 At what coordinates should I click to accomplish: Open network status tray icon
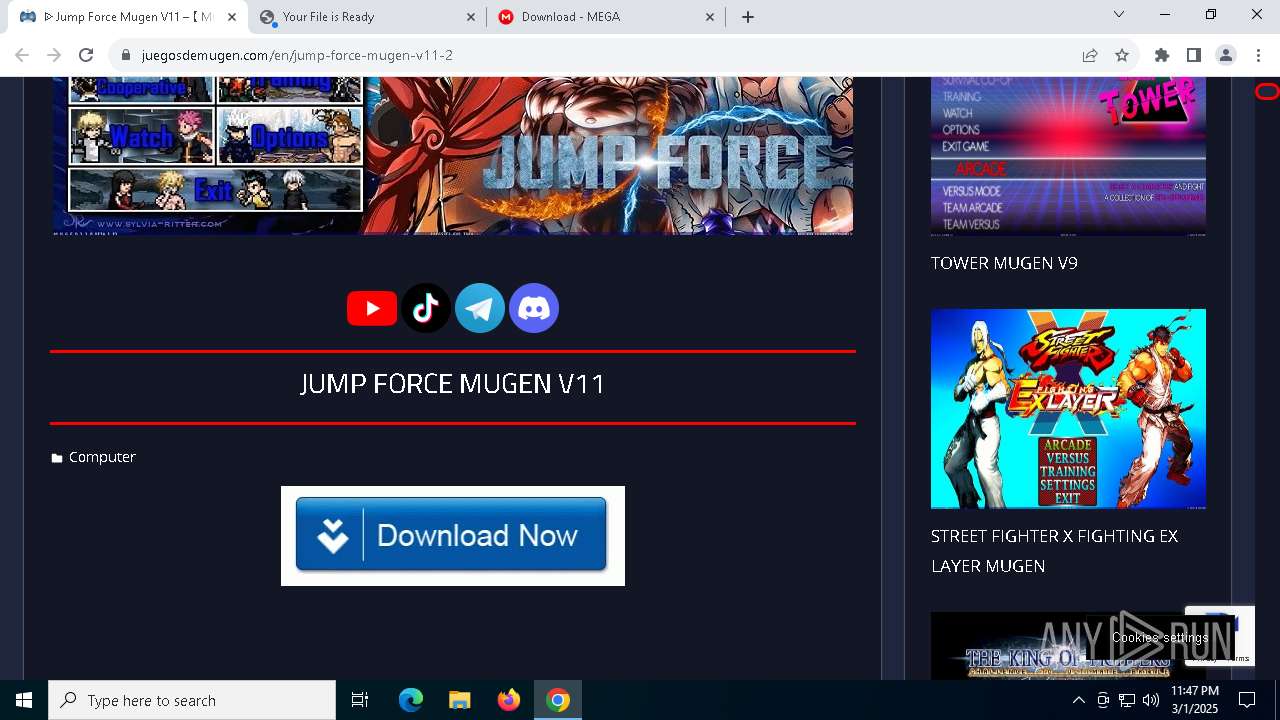coord(1127,700)
